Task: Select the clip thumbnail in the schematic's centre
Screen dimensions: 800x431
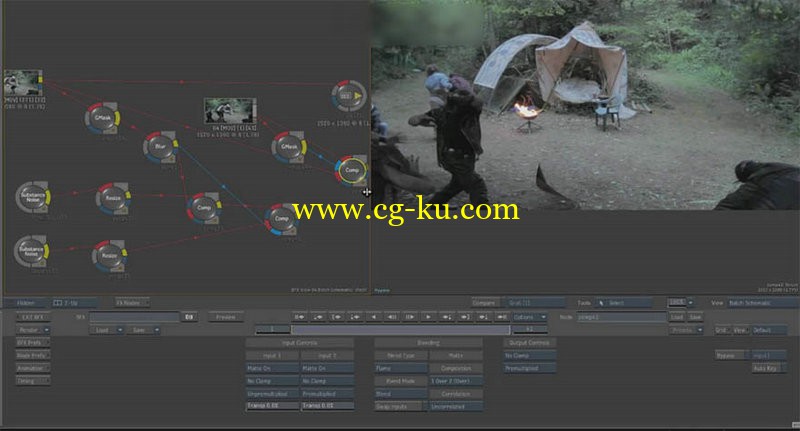Action: [x=230, y=111]
